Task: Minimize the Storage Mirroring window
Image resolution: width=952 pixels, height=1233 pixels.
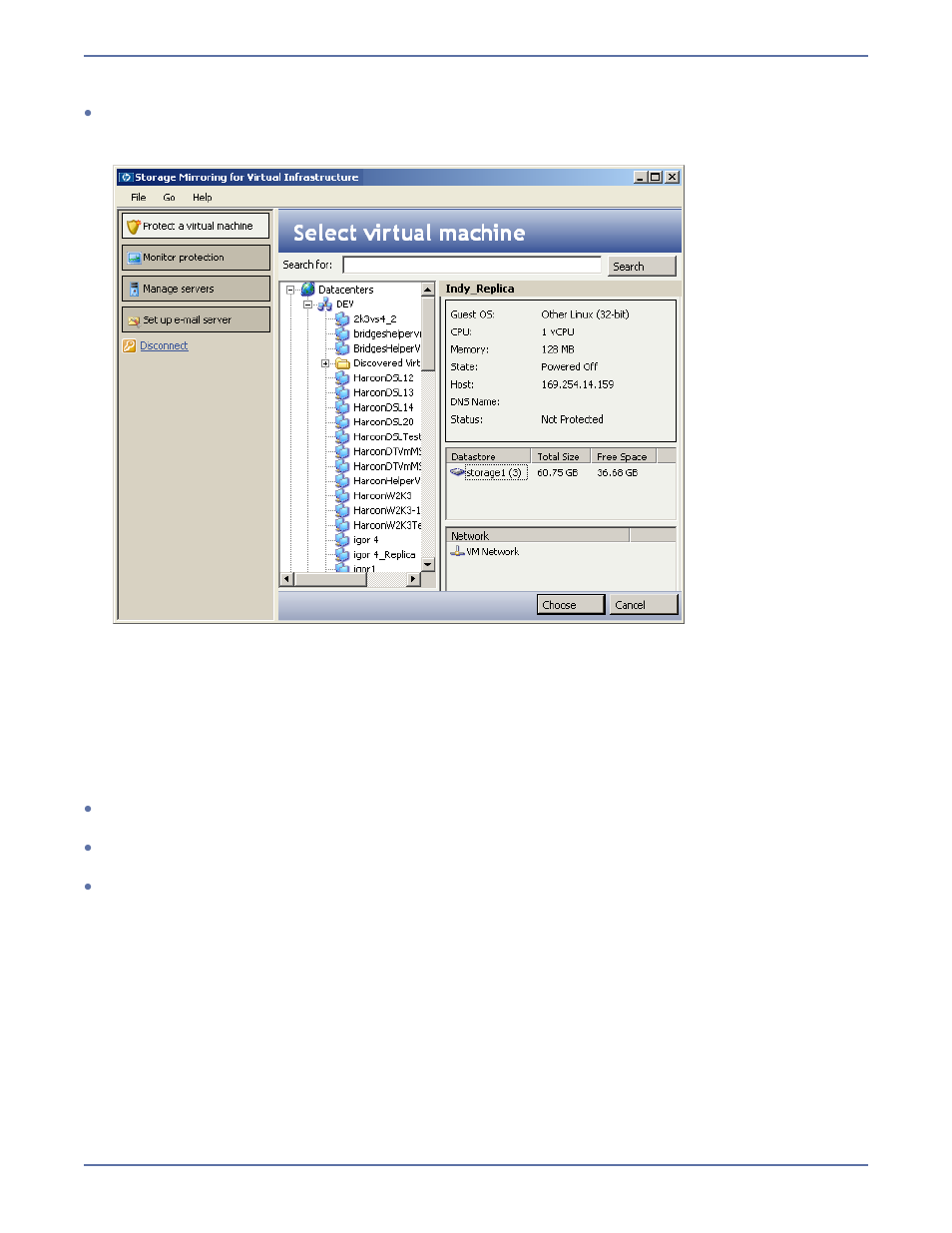Action: (641, 177)
